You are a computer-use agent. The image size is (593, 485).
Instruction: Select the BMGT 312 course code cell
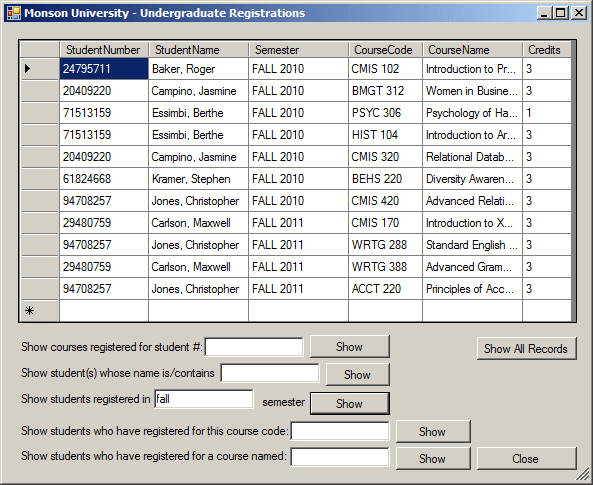(385, 91)
